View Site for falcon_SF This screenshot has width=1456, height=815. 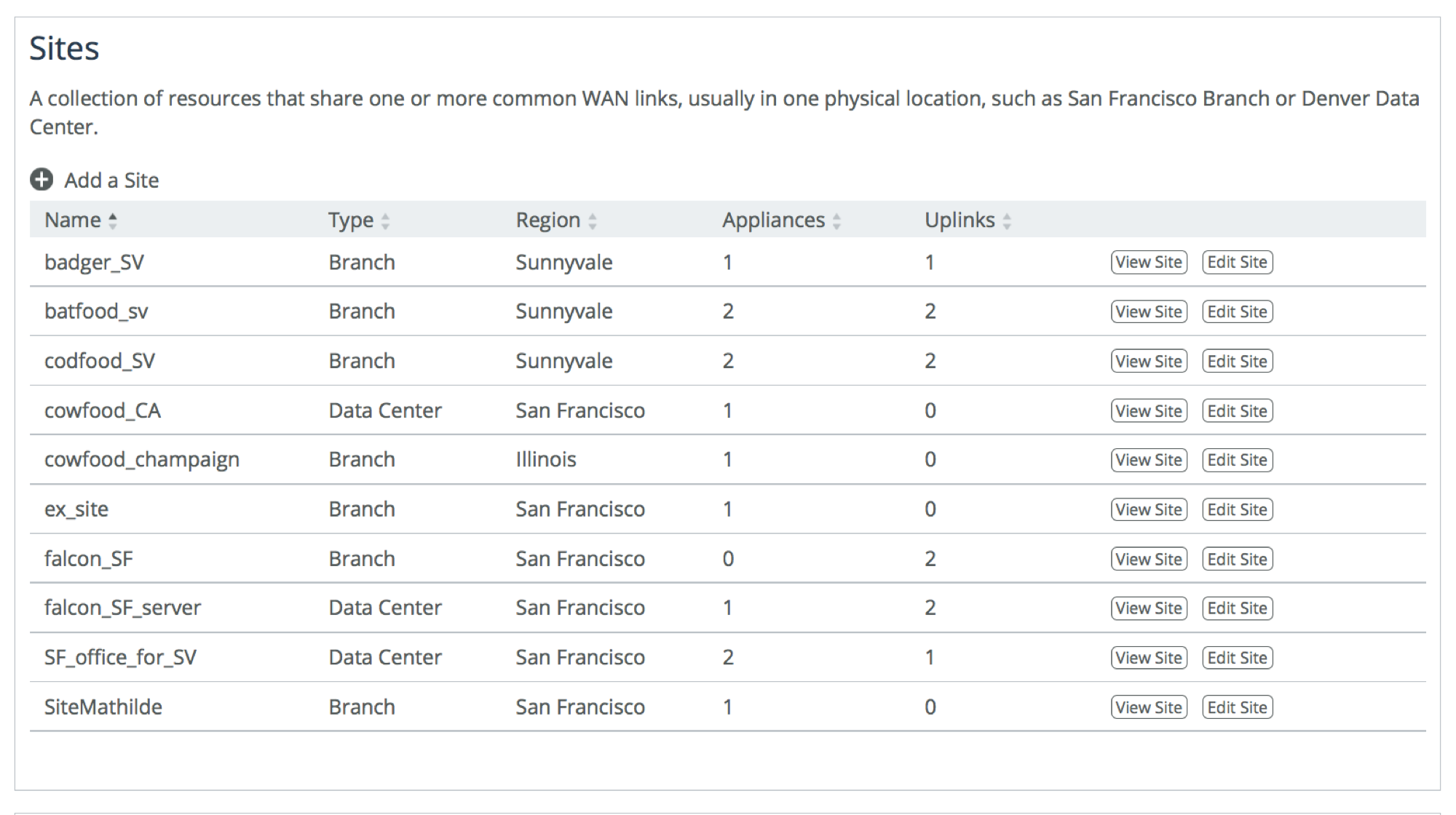(x=1148, y=559)
